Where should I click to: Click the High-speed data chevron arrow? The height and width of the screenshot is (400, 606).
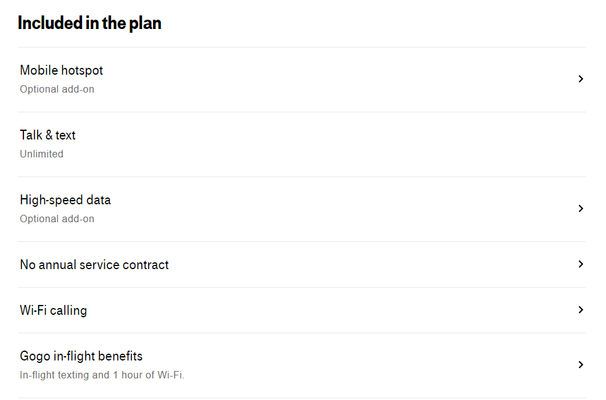click(580, 209)
